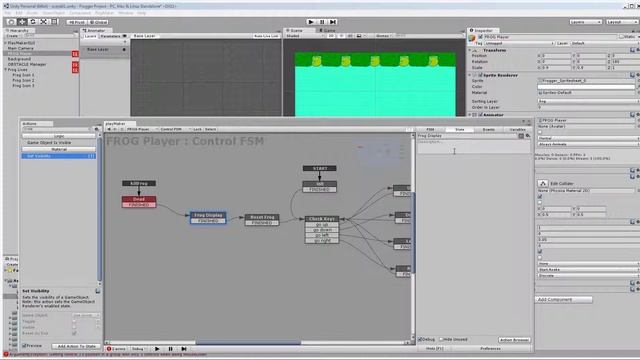Select the Reset Frog state node

pyautogui.click(x=262, y=220)
